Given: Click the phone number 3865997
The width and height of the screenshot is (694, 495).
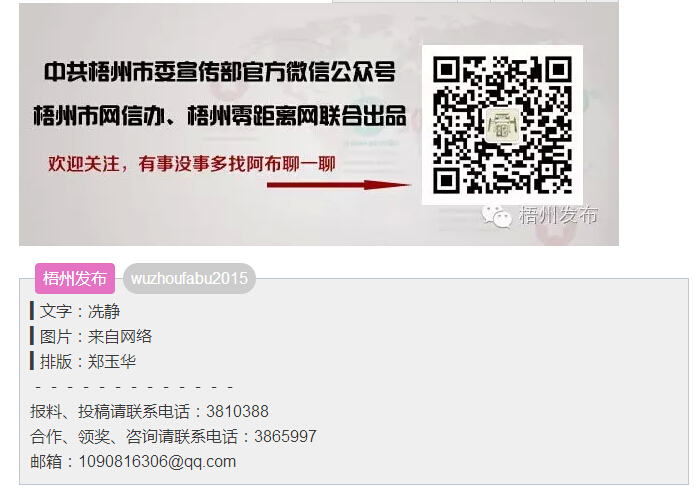Looking at the screenshot, I should click(285, 437).
